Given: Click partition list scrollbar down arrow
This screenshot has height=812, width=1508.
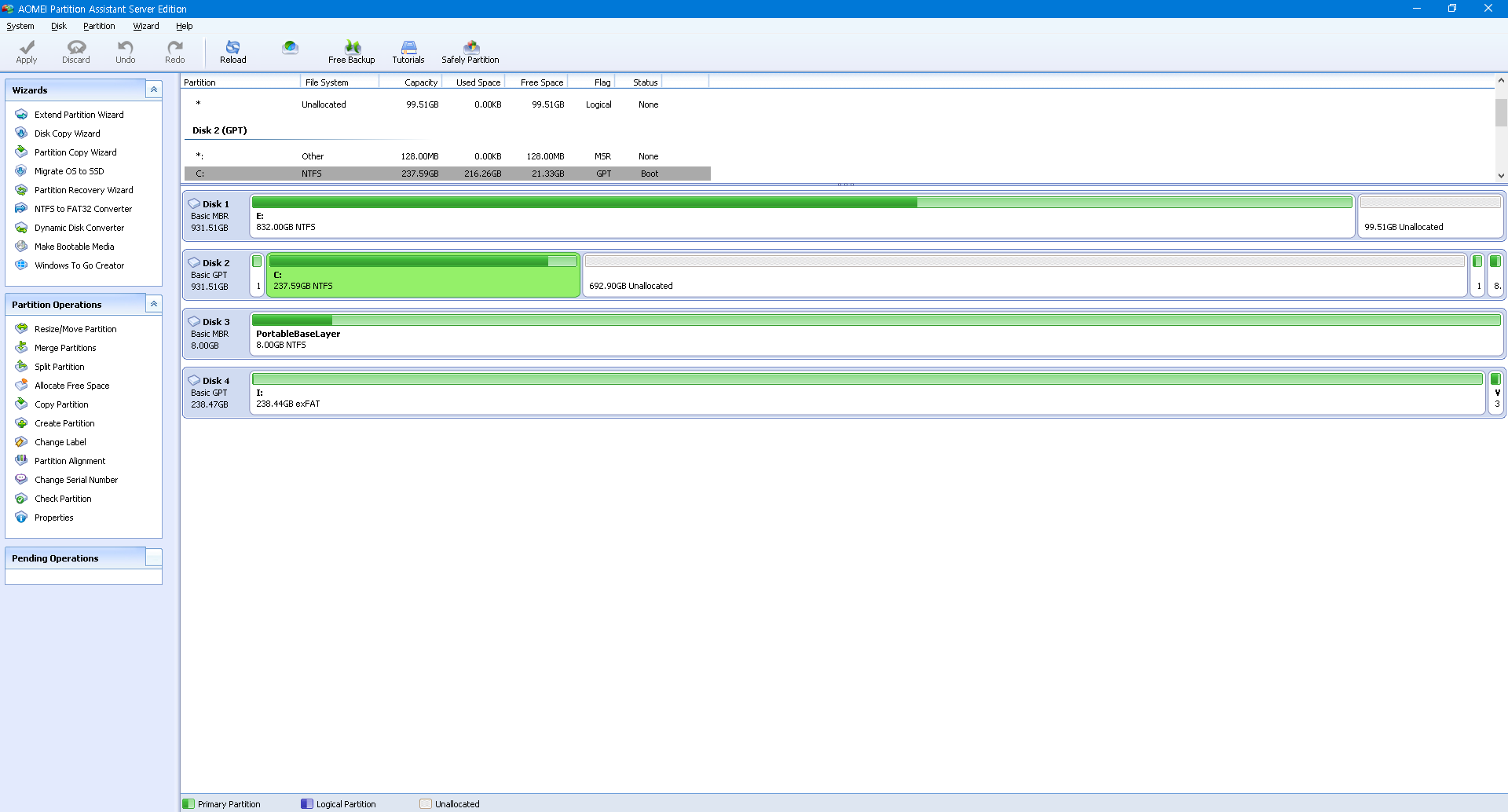Looking at the screenshot, I should [1501, 176].
